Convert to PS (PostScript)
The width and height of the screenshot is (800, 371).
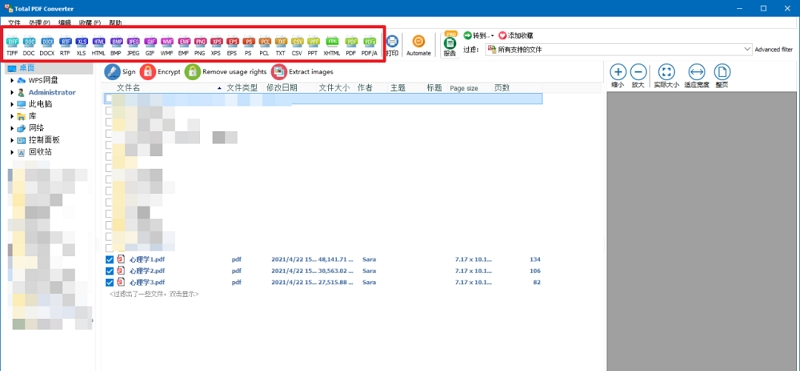coord(248,45)
